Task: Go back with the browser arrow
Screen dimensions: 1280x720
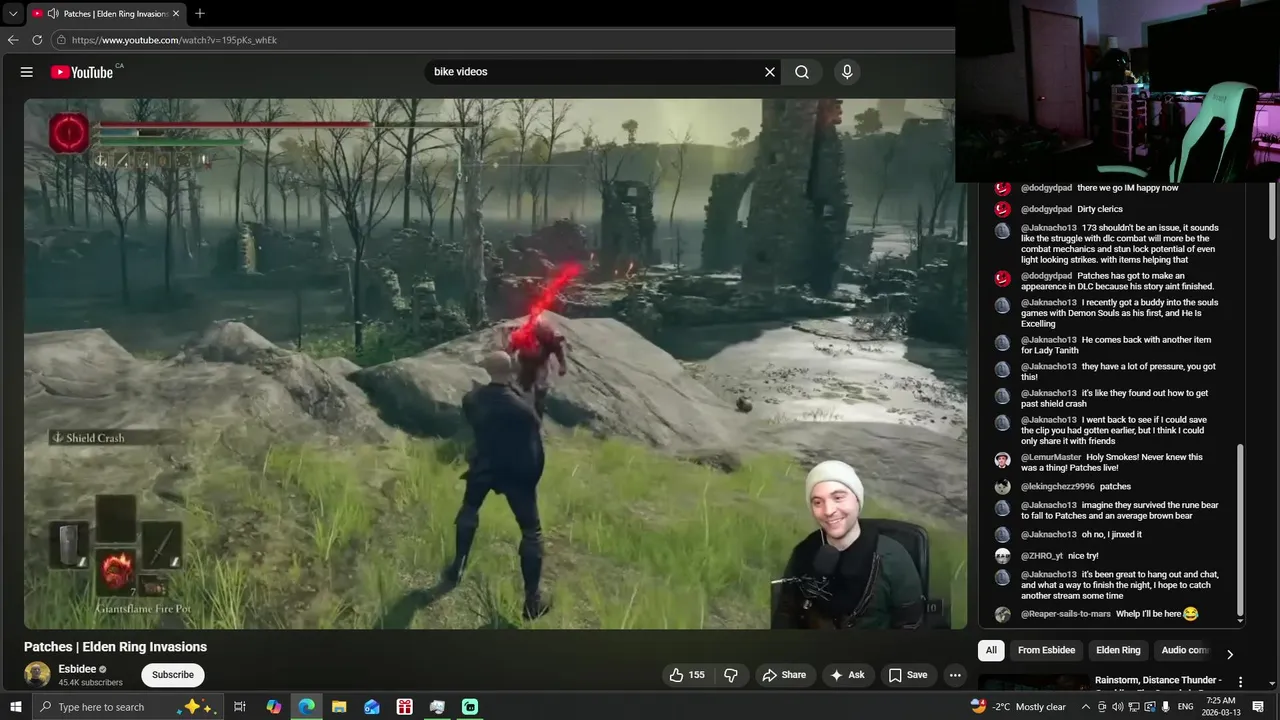Action: (x=13, y=40)
